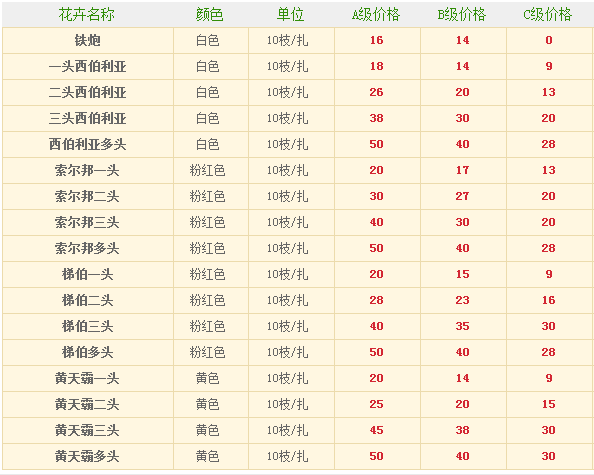Select the 黄天霸多头 flower name
This screenshot has width=594, height=475.
[x=88, y=456]
